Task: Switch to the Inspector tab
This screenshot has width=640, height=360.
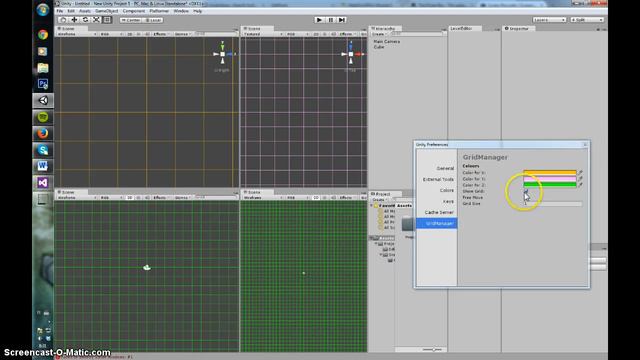Action: click(517, 29)
